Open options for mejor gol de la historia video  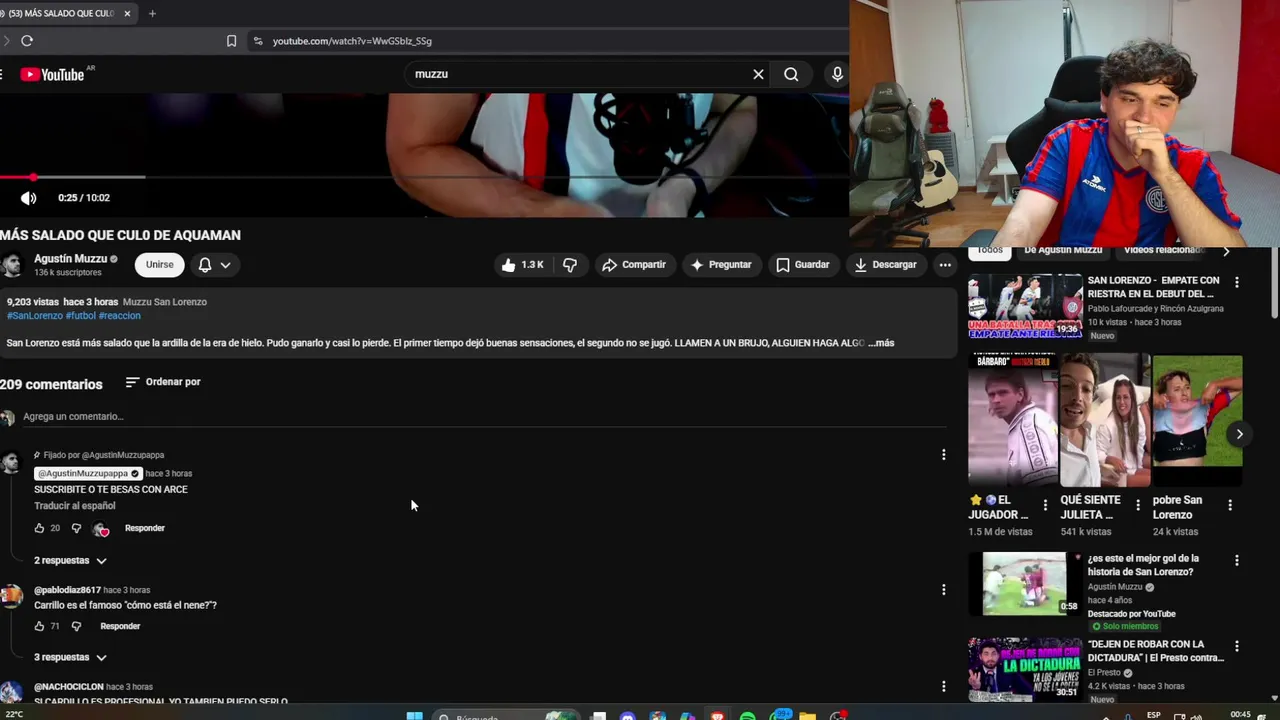pos(1237,561)
